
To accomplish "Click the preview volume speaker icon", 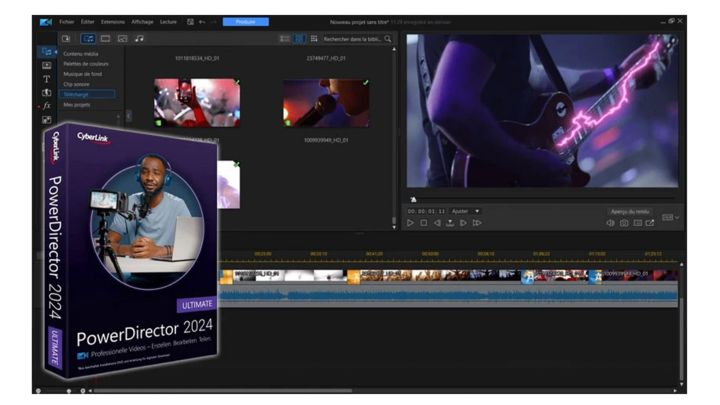I will (x=610, y=223).
